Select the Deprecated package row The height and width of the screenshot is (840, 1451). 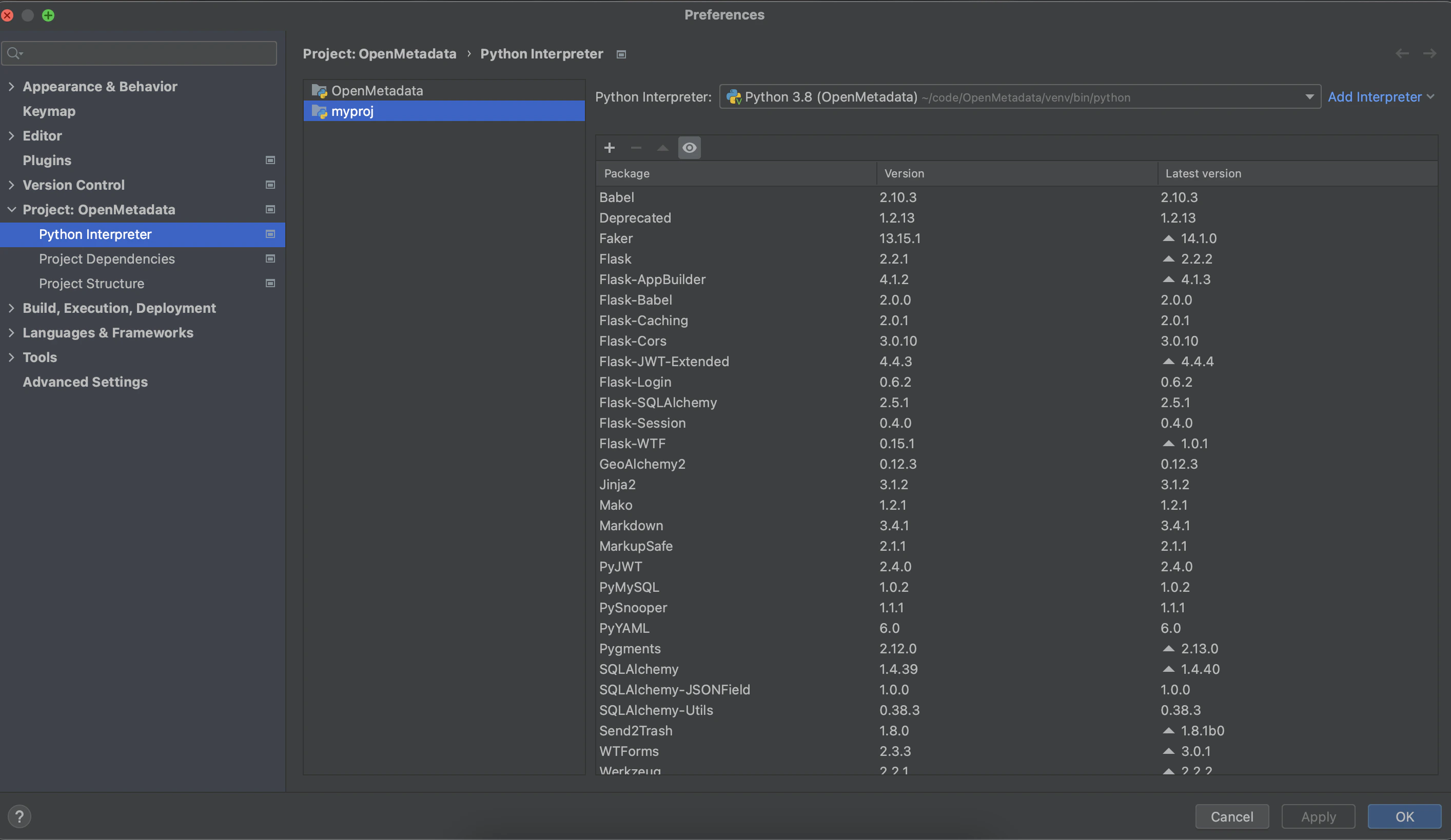(x=1017, y=217)
